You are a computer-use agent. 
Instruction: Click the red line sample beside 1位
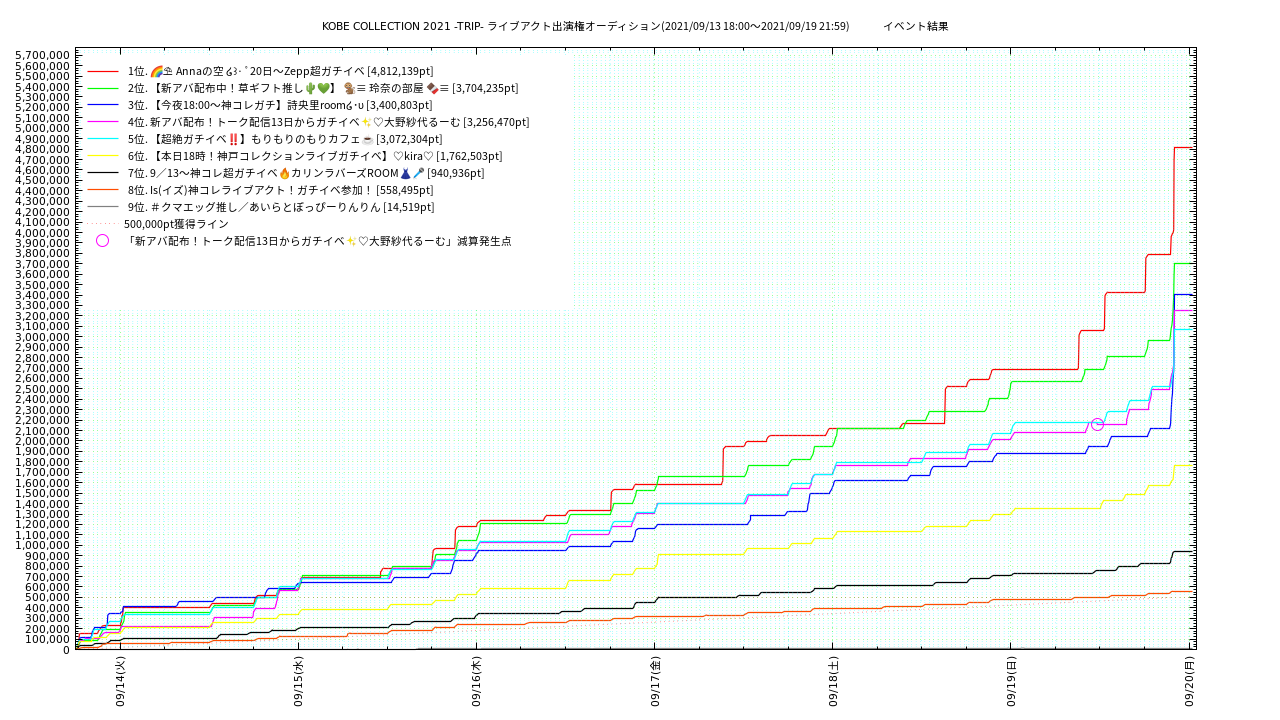[103, 71]
